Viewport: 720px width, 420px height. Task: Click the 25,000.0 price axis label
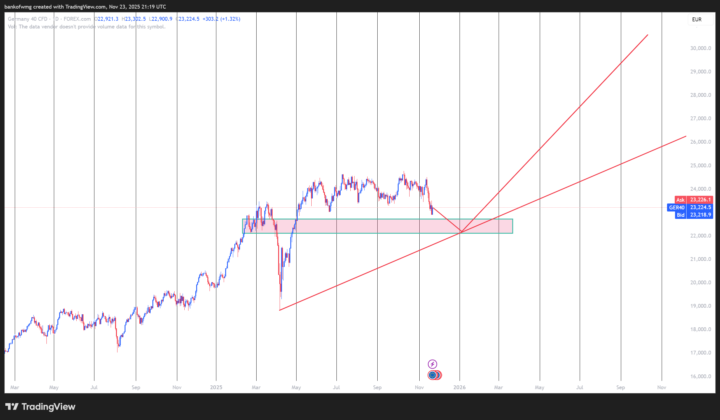pos(701,165)
